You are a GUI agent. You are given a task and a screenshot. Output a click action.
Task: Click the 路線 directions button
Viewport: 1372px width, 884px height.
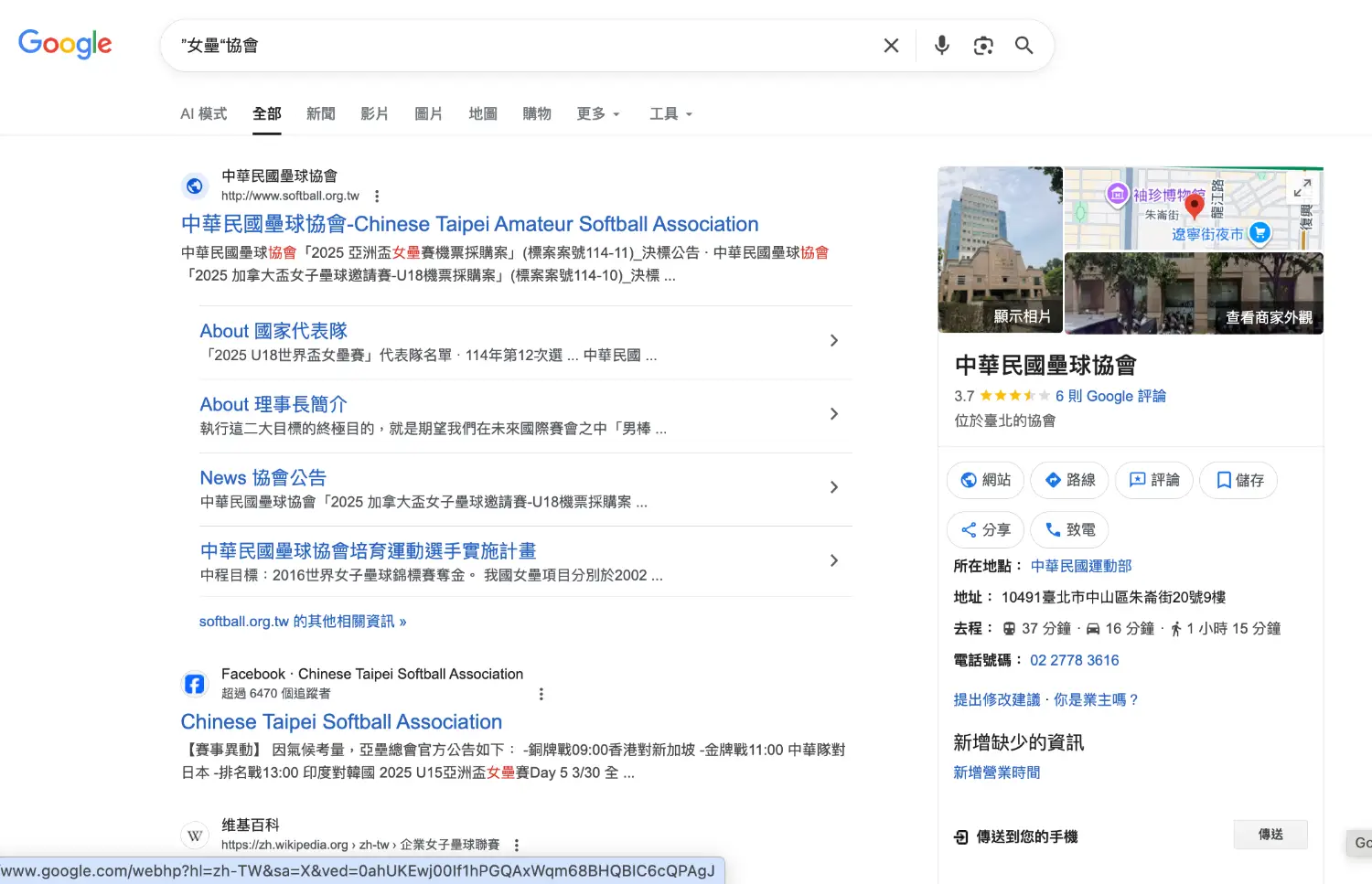pos(1069,480)
